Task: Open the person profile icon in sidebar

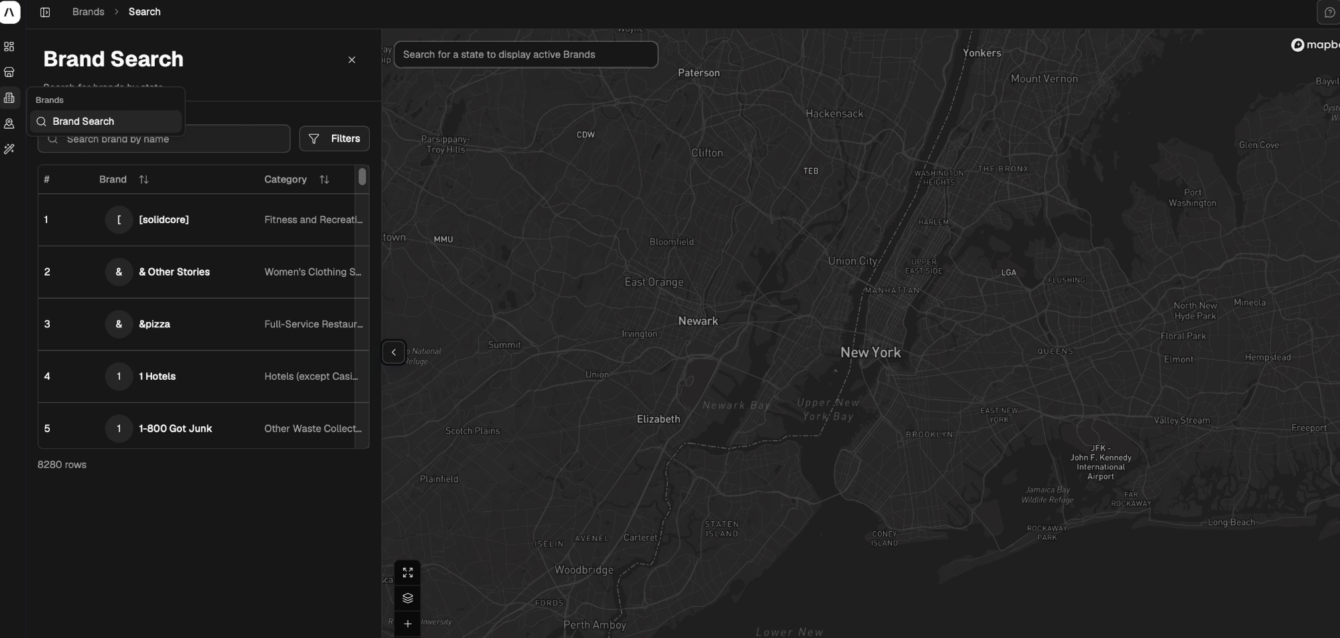Action: coord(9,124)
